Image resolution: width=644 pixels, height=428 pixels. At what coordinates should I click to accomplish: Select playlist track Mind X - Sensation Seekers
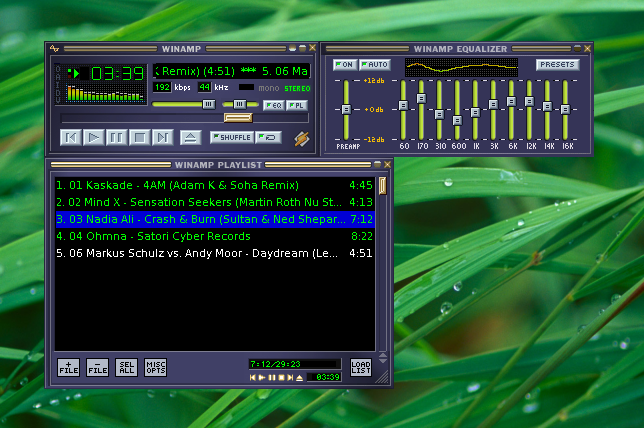click(x=214, y=202)
